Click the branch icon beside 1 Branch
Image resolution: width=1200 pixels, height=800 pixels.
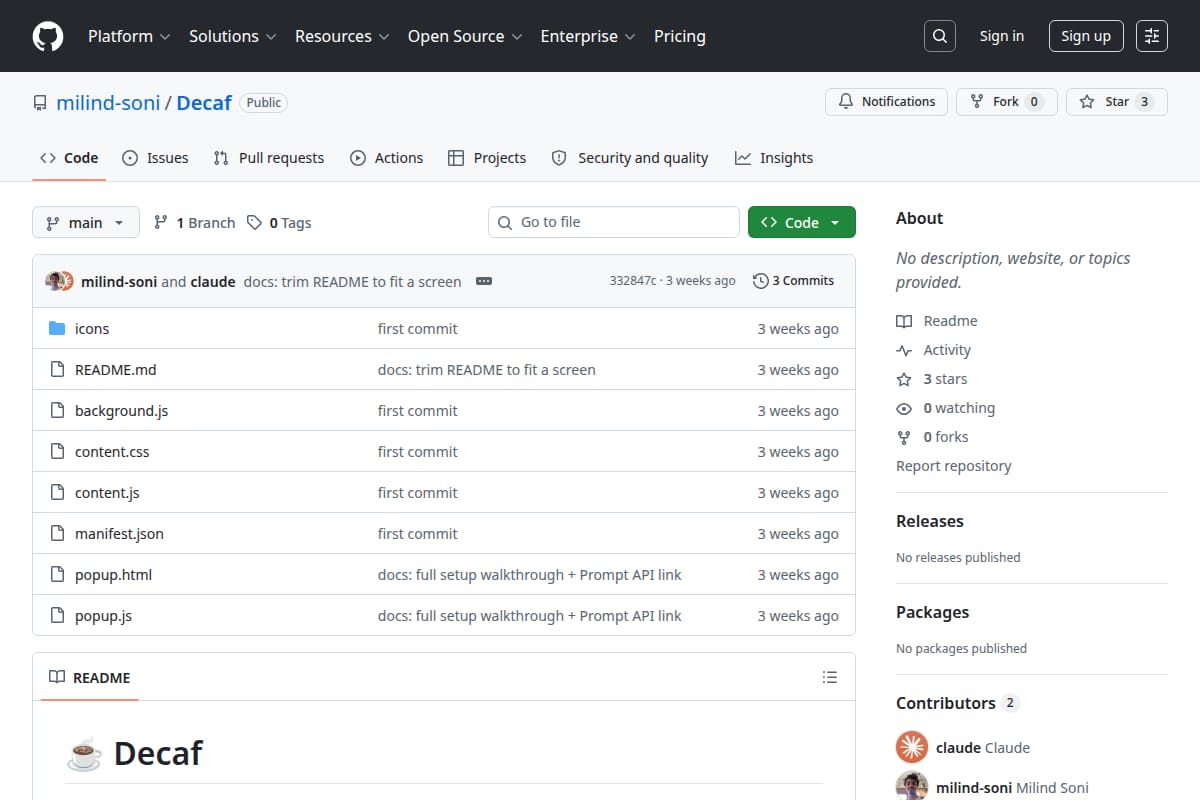click(160, 222)
